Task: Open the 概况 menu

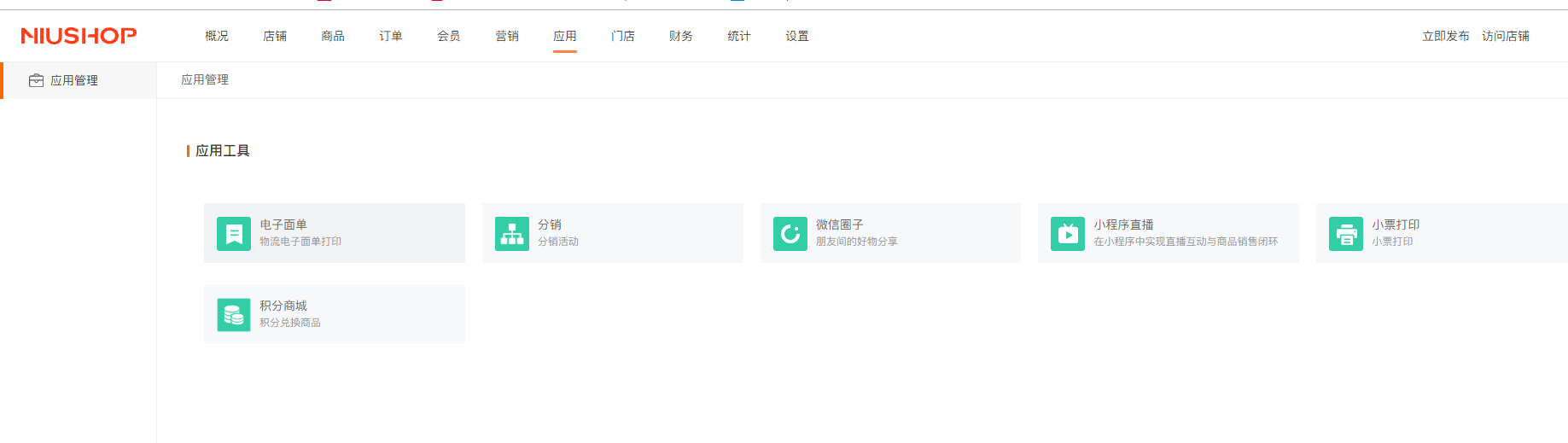Action: (x=217, y=36)
